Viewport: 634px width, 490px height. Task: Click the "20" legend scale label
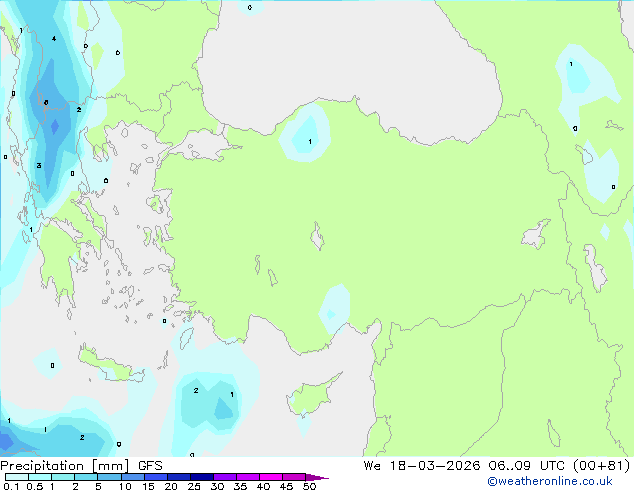[x=171, y=486]
